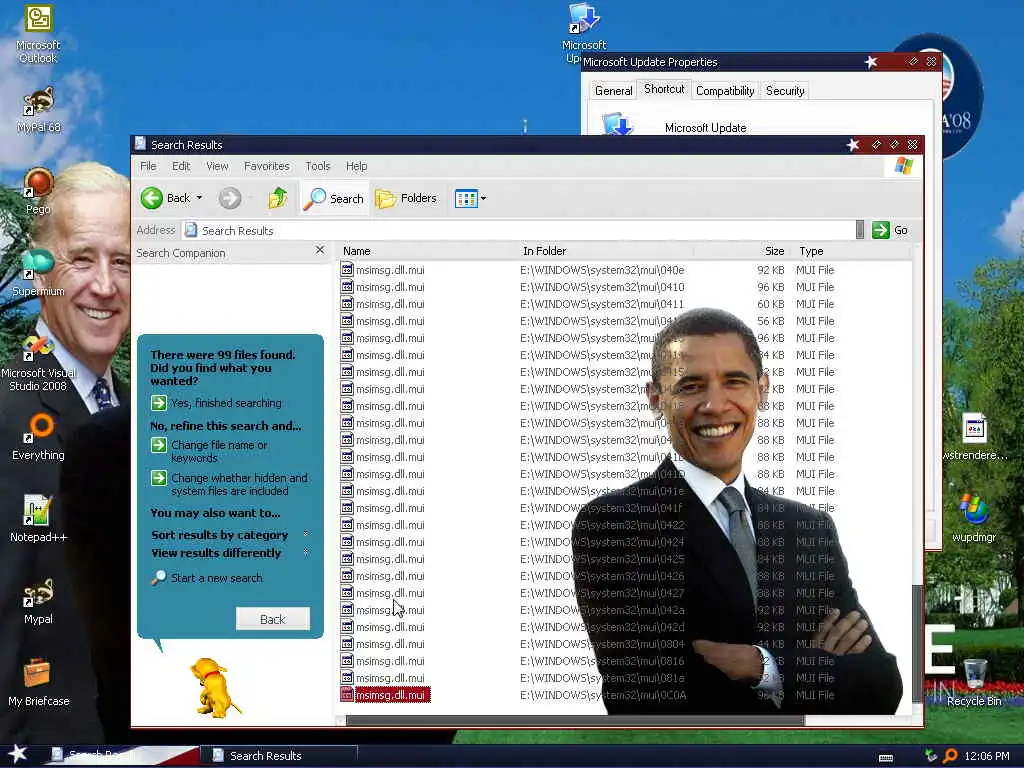Click the keyboard tray icon
This screenshot has height=768, width=1024.
(x=886, y=758)
